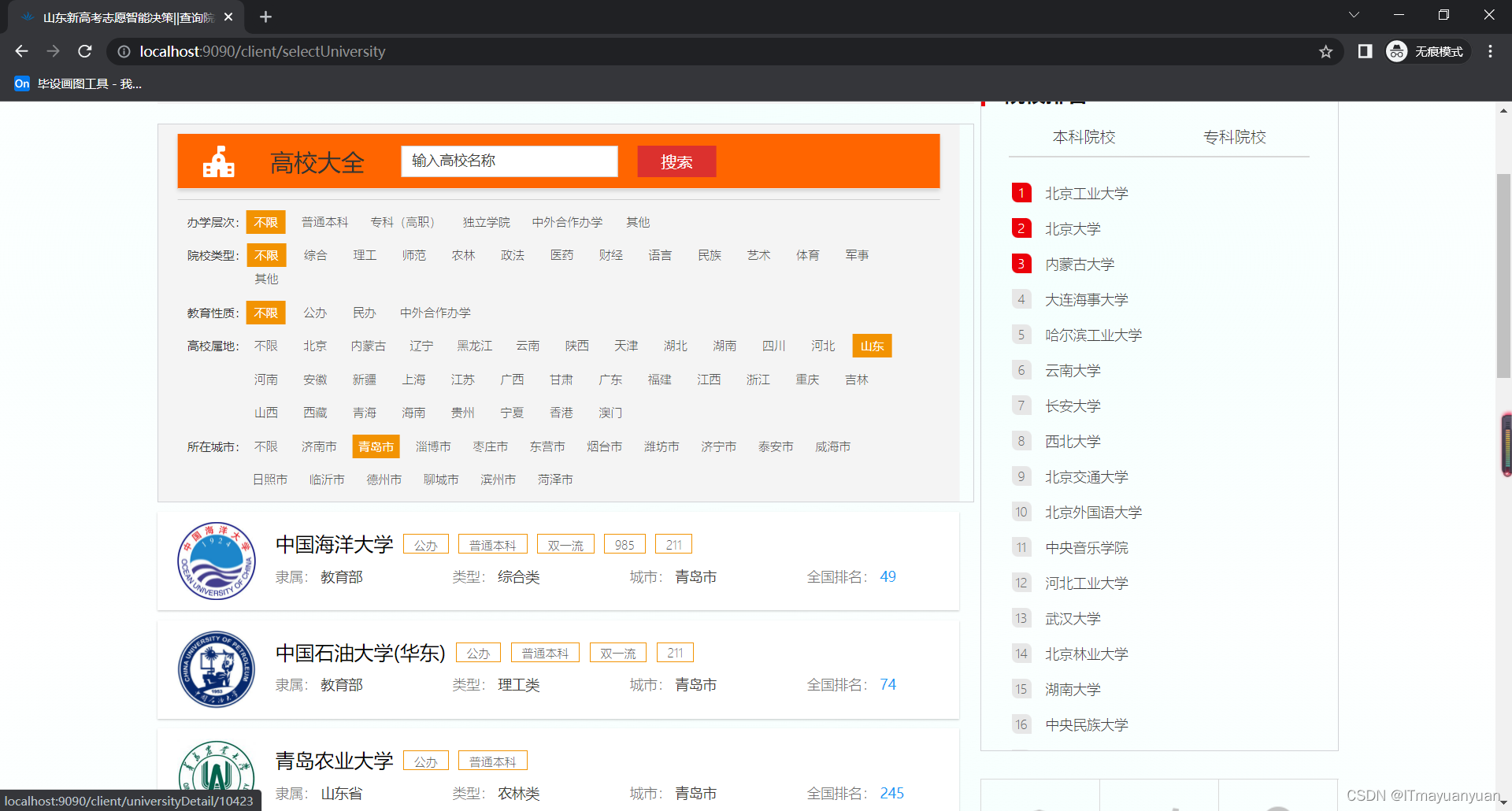Image resolution: width=1512 pixels, height=811 pixels.
Task: Open 武汉大学 in ranking list
Action: coord(1073,619)
